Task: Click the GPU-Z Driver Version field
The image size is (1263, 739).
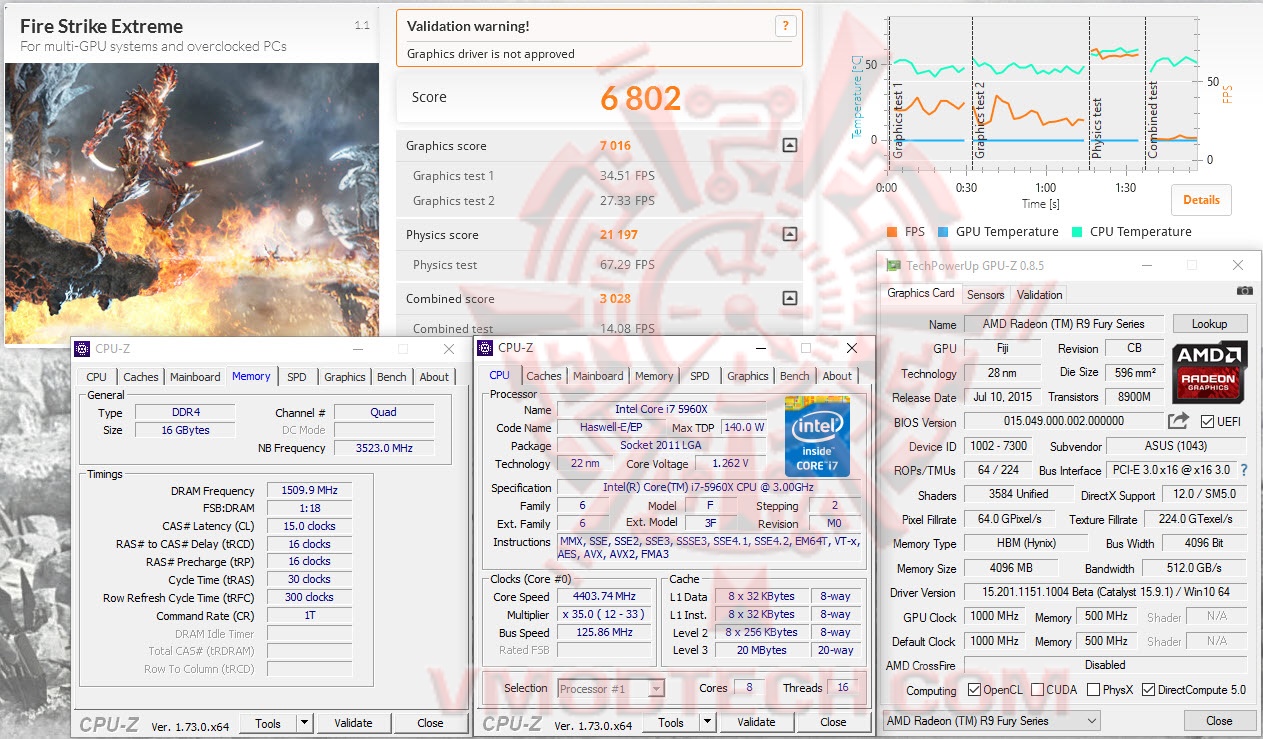Action: pos(1106,592)
